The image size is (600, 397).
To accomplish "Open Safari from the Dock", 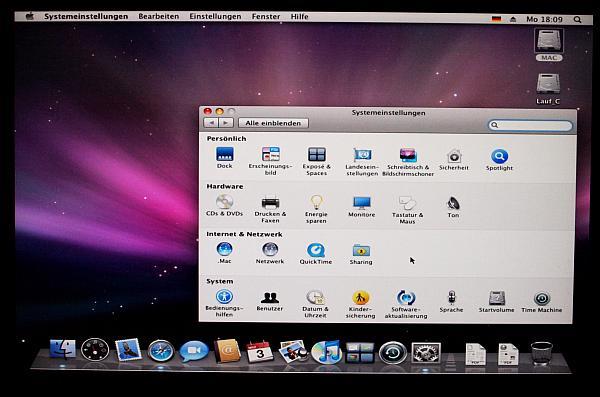I will 161,351.
